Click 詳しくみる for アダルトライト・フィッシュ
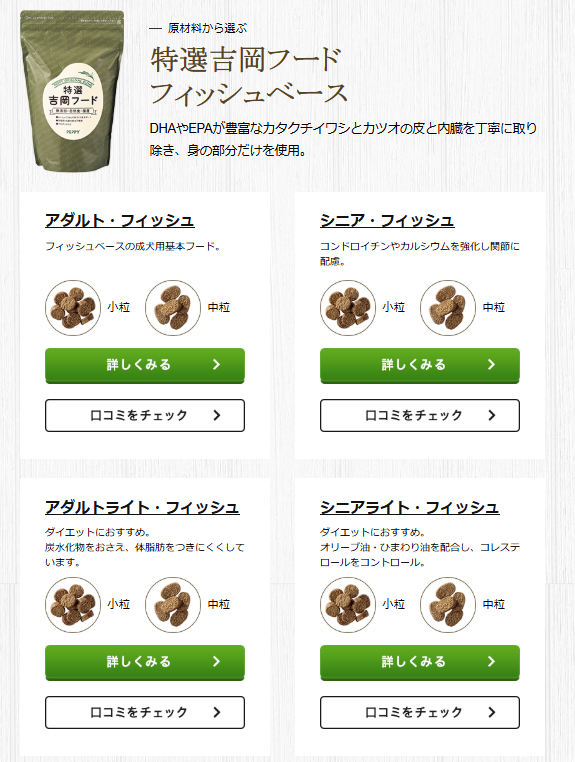The image size is (575, 762). tap(145, 662)
